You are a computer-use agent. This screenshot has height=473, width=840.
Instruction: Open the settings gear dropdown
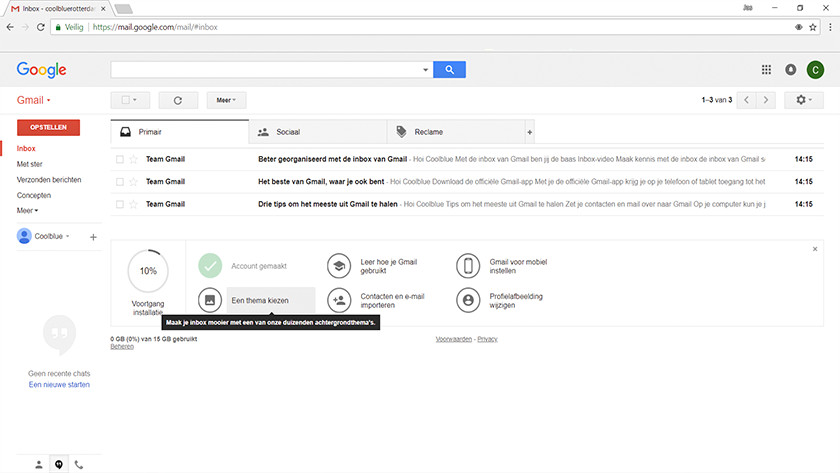(803, 100)
